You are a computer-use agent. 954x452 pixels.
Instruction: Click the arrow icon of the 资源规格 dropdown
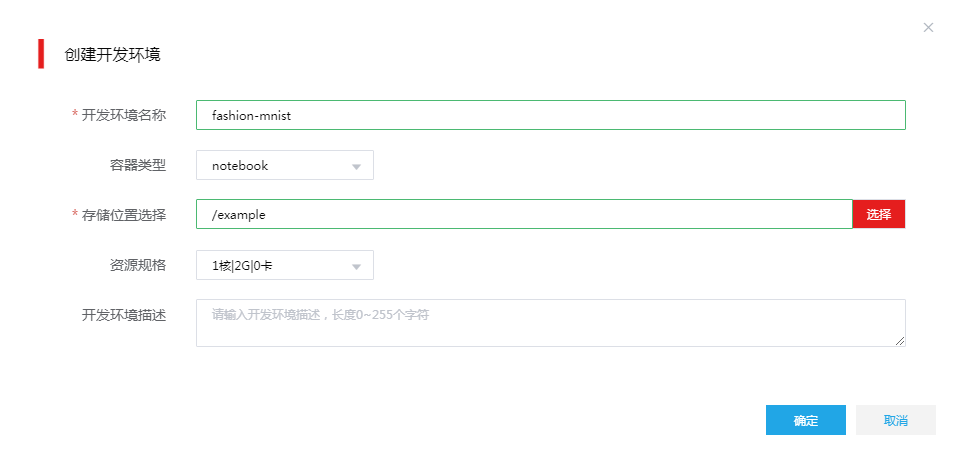357,266
